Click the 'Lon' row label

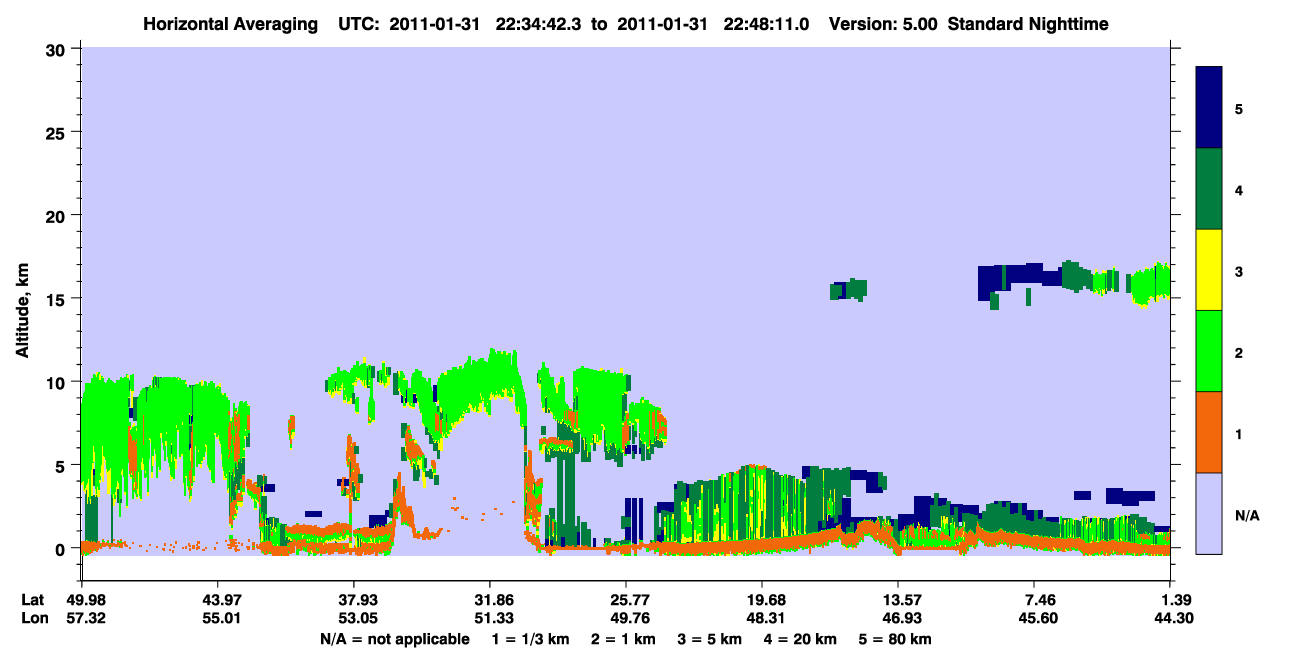[34, 619]
